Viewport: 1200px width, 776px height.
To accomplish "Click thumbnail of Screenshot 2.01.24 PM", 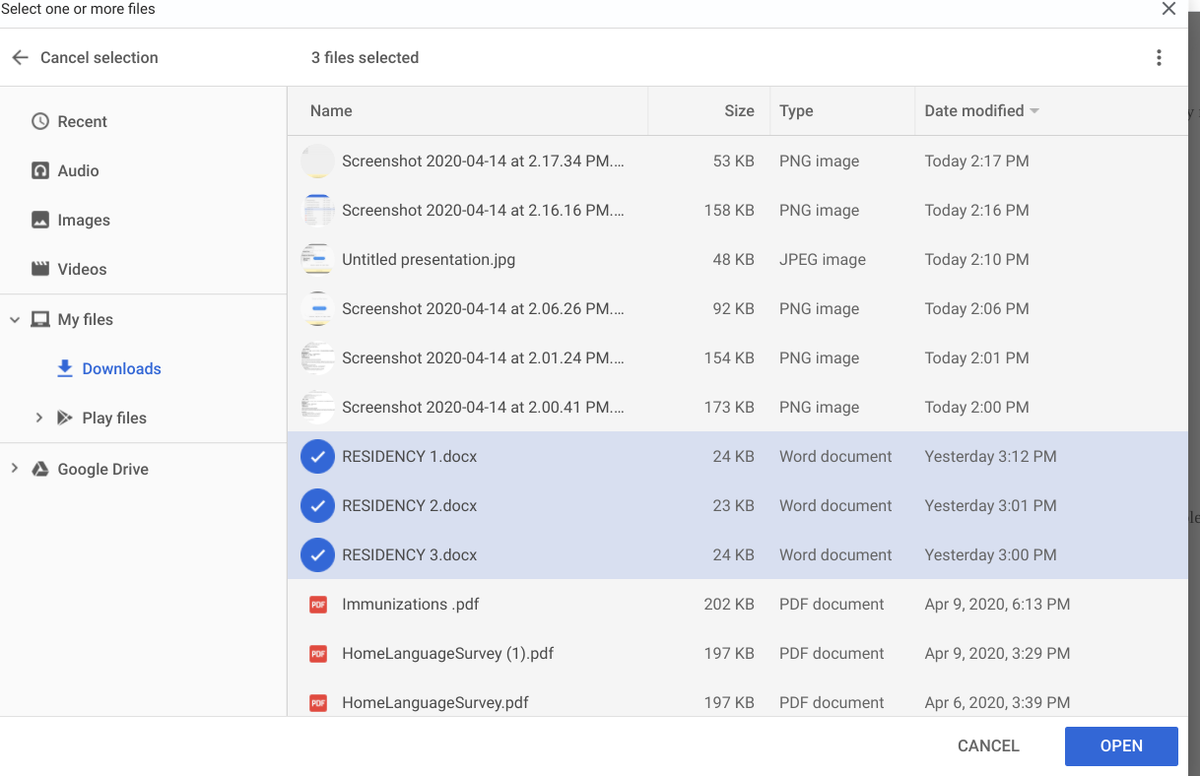I will pyautogui.click(x=317, y=357).
